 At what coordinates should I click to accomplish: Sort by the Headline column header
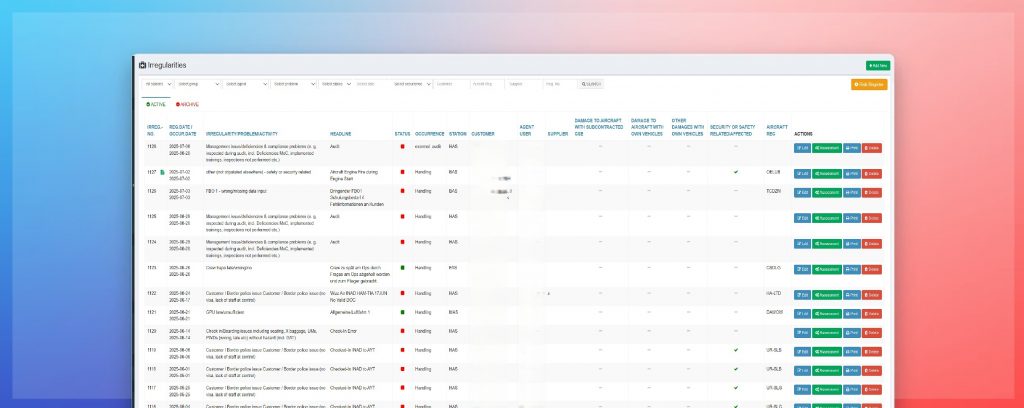click(x=340, y=133)
